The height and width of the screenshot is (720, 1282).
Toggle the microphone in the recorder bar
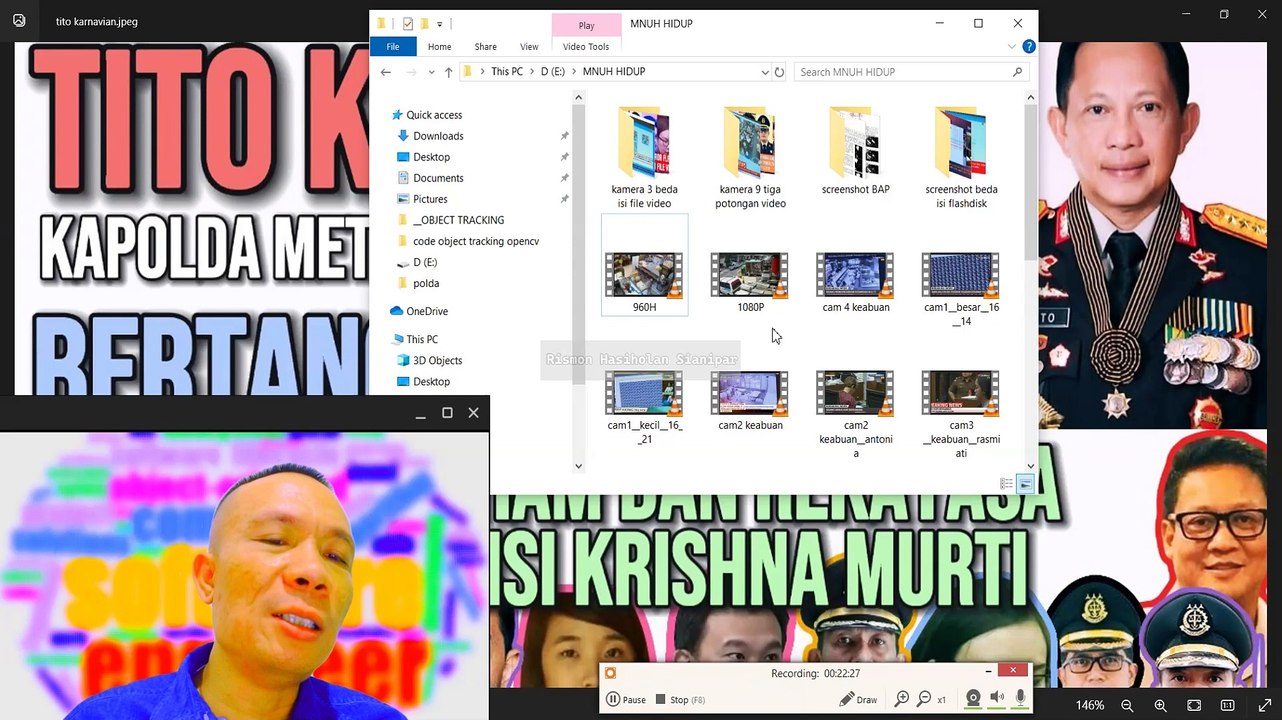click(x=1020, y=698)
